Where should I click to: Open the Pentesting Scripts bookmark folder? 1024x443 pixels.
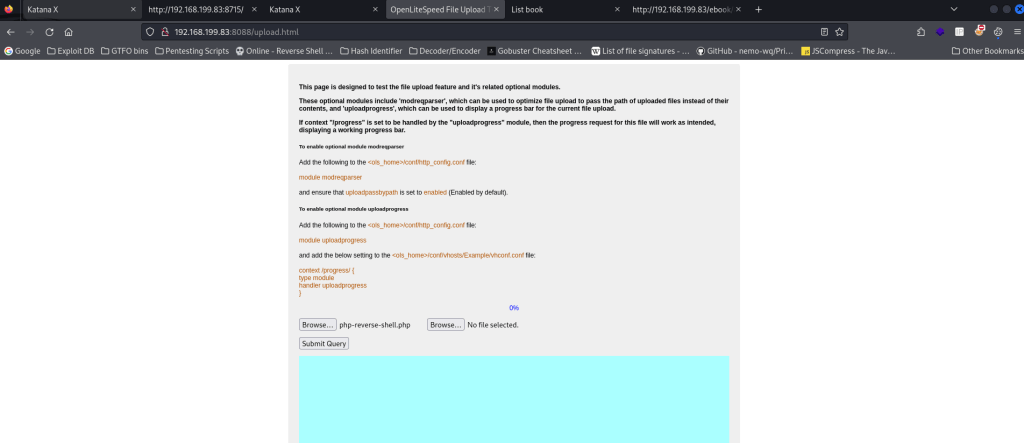click(x=193, y=50)
